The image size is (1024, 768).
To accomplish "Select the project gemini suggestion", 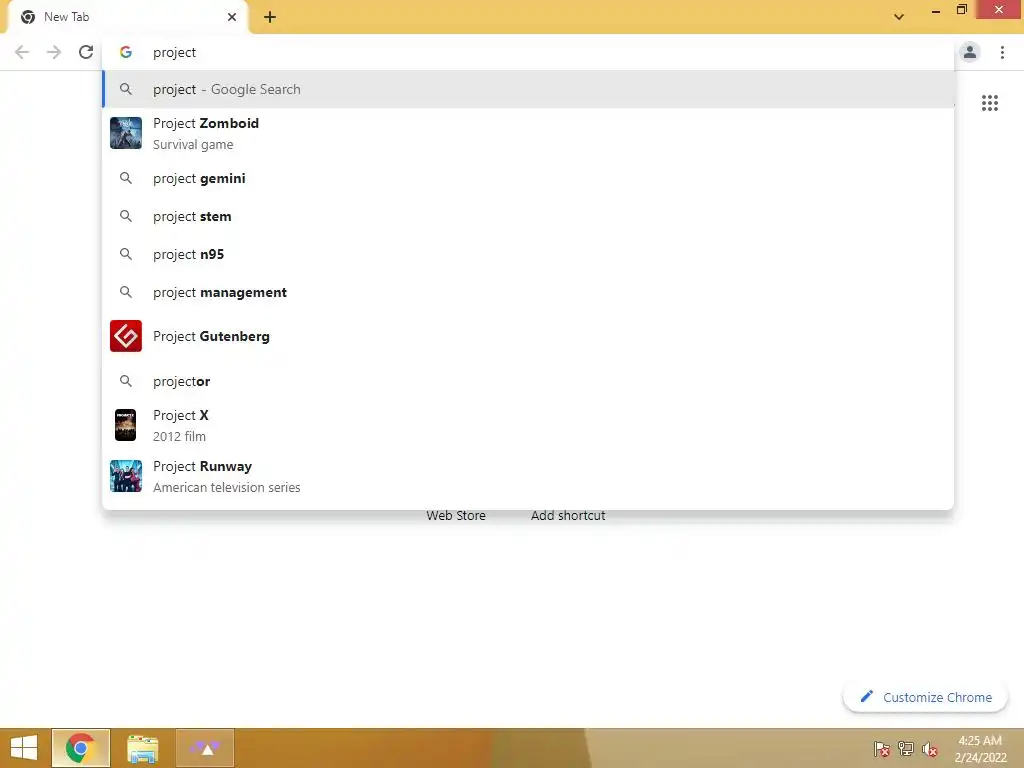I will [528, 178].
